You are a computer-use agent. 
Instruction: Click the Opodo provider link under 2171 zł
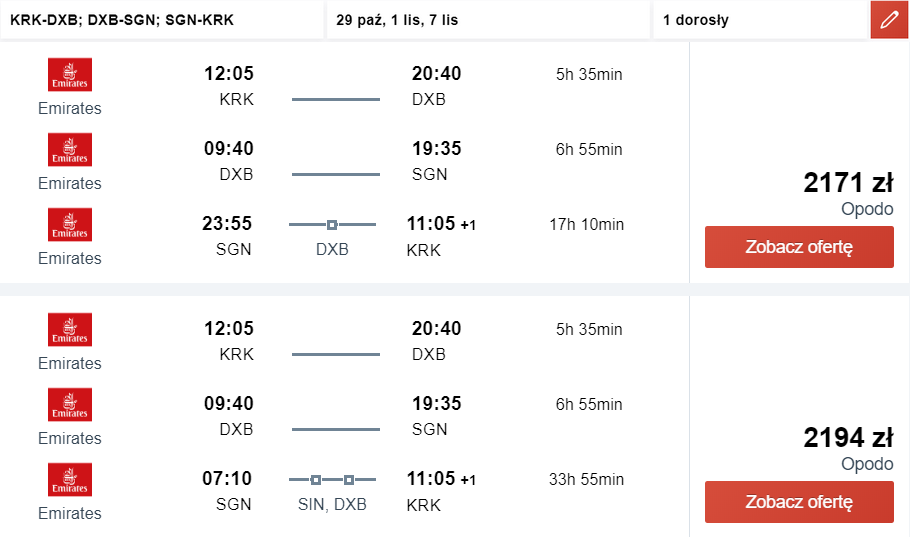click(867, 209)
